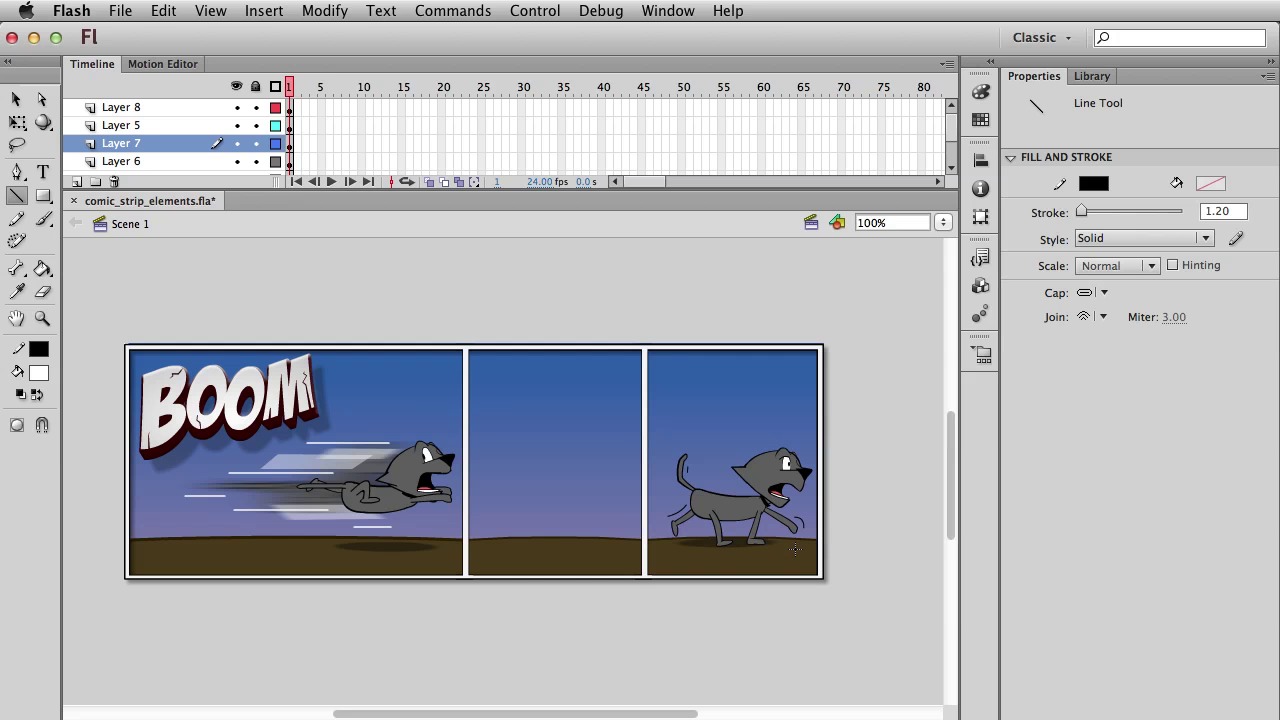Open the Swatches grid panel icon
Screen dimensions: 1280x720
981,120
